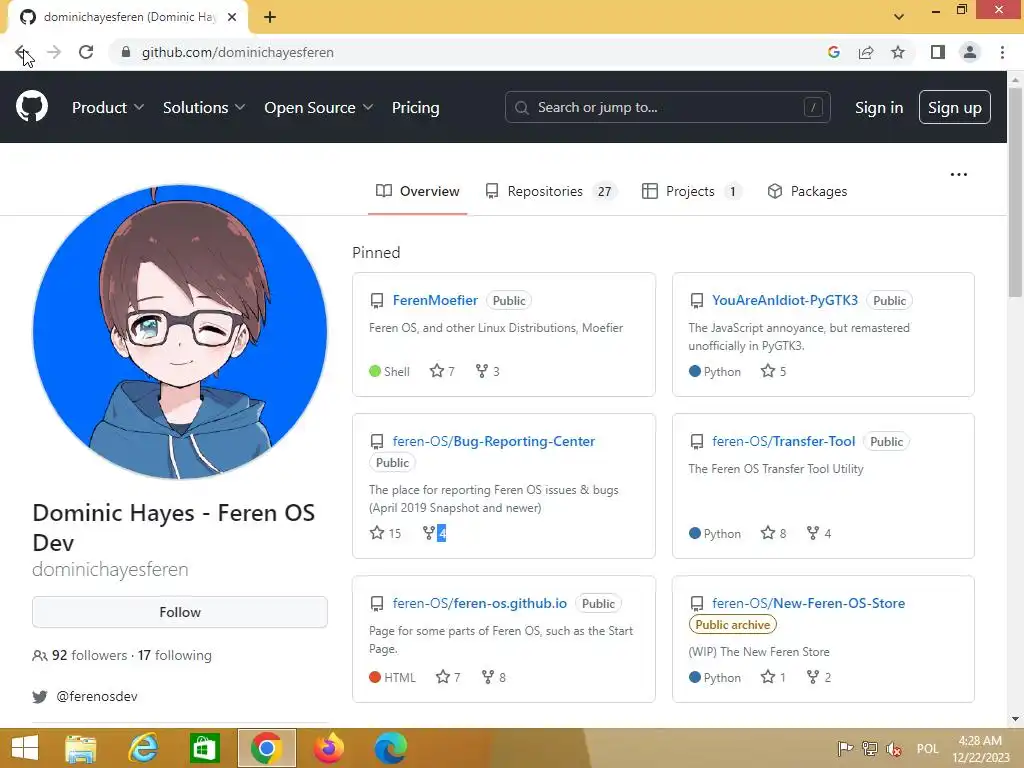
Task: Launch Firefox from taskbar
Action: (328, 748)
